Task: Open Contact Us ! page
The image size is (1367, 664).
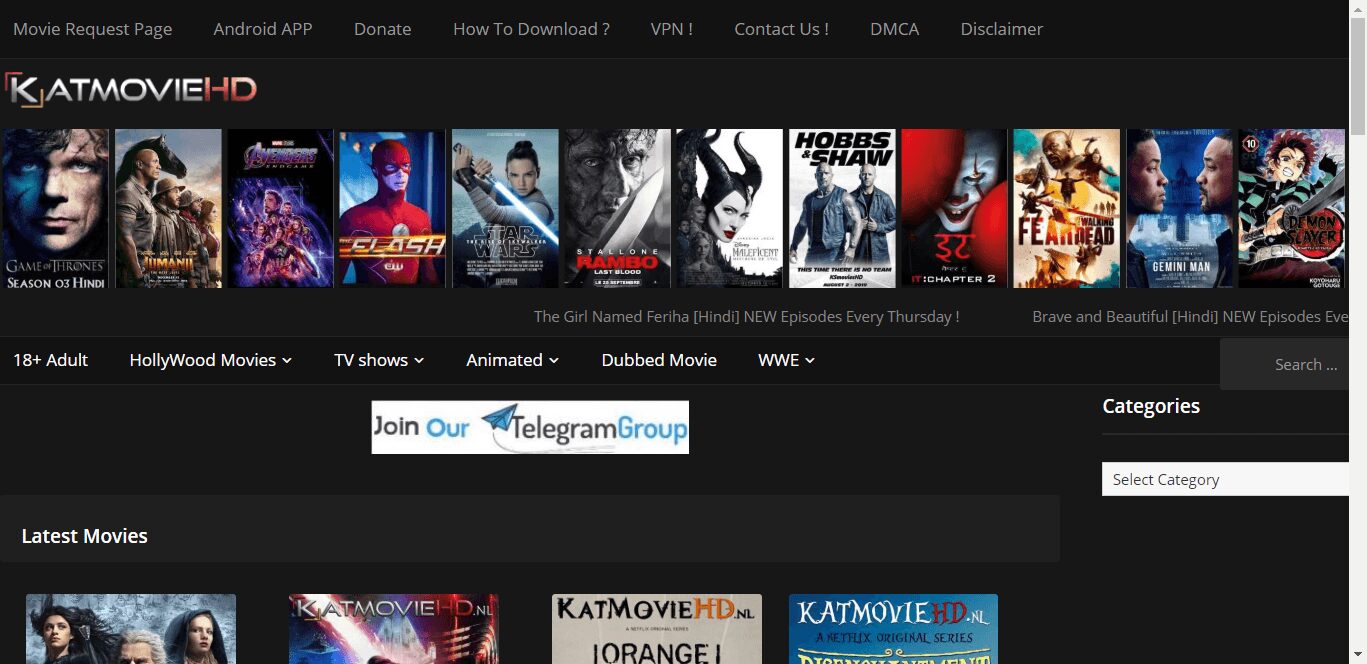Action: pyautogui.click(x=781, y=29)
